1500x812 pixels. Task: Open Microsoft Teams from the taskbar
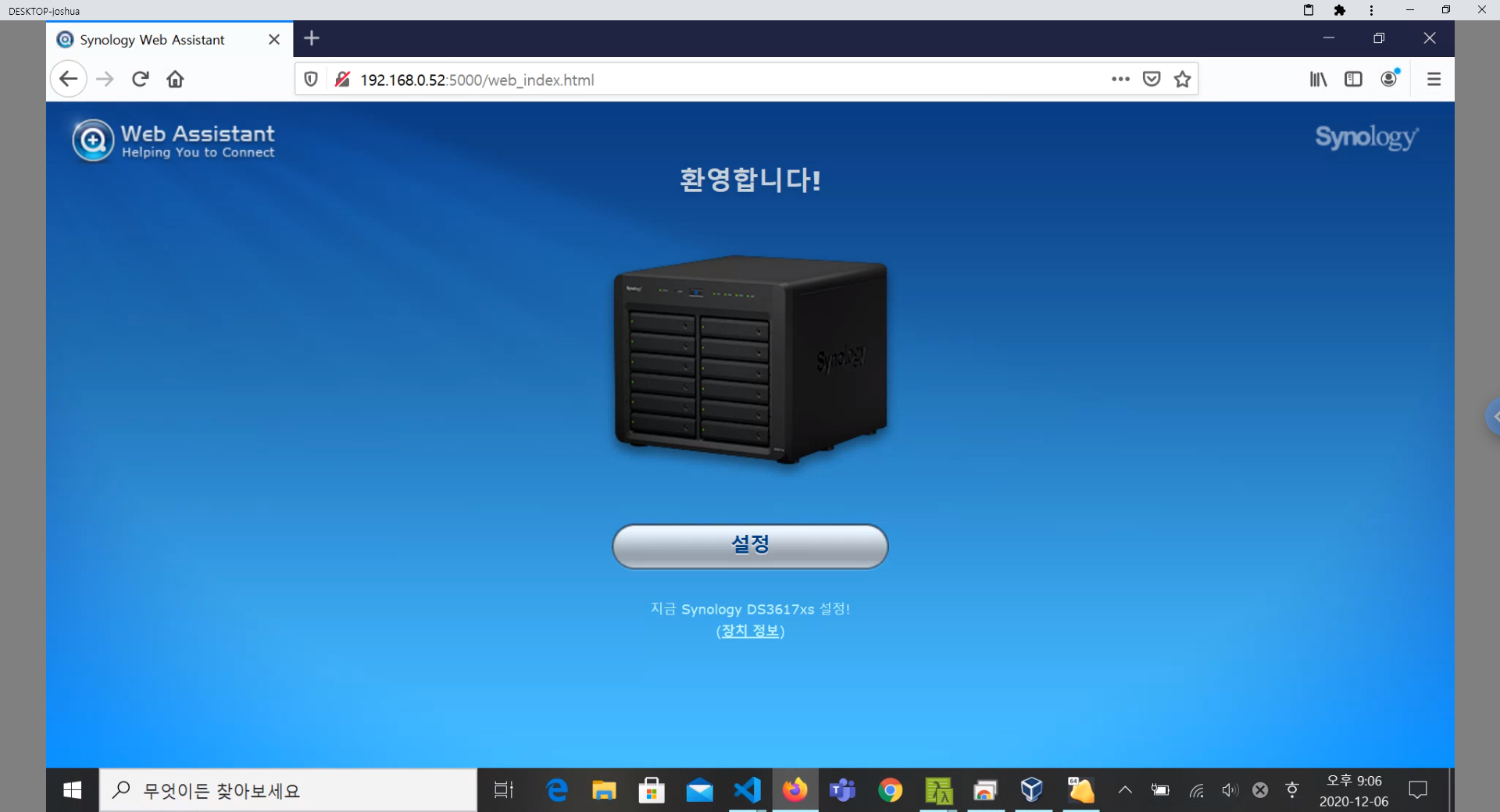pyautogui.click(x=843, y=790)
